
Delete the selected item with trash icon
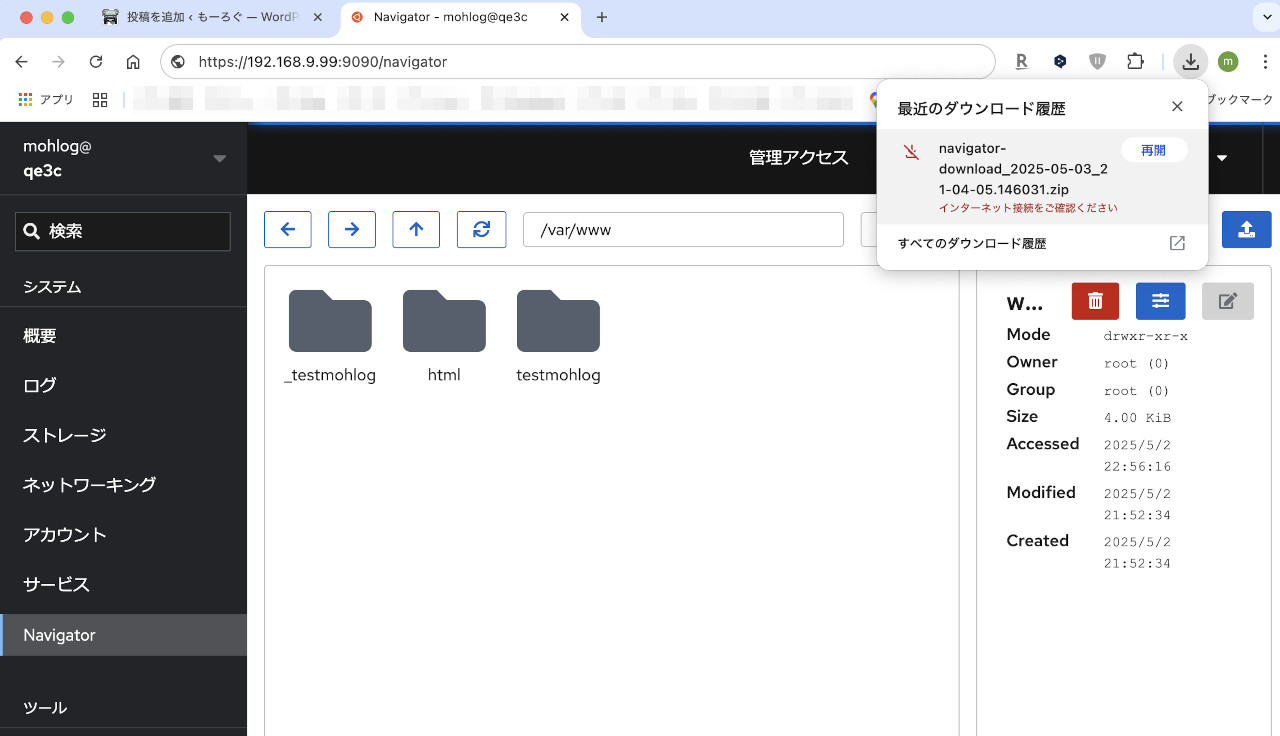(x=1095, y=301)
